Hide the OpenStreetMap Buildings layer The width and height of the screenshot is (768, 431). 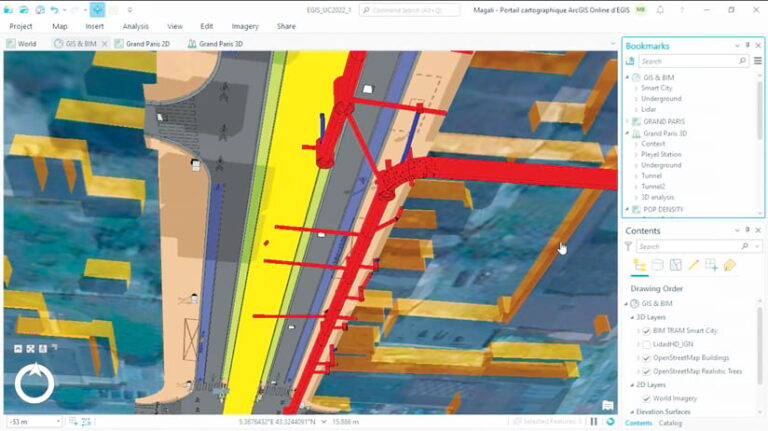pyautogui.click(x=646, y=358)
